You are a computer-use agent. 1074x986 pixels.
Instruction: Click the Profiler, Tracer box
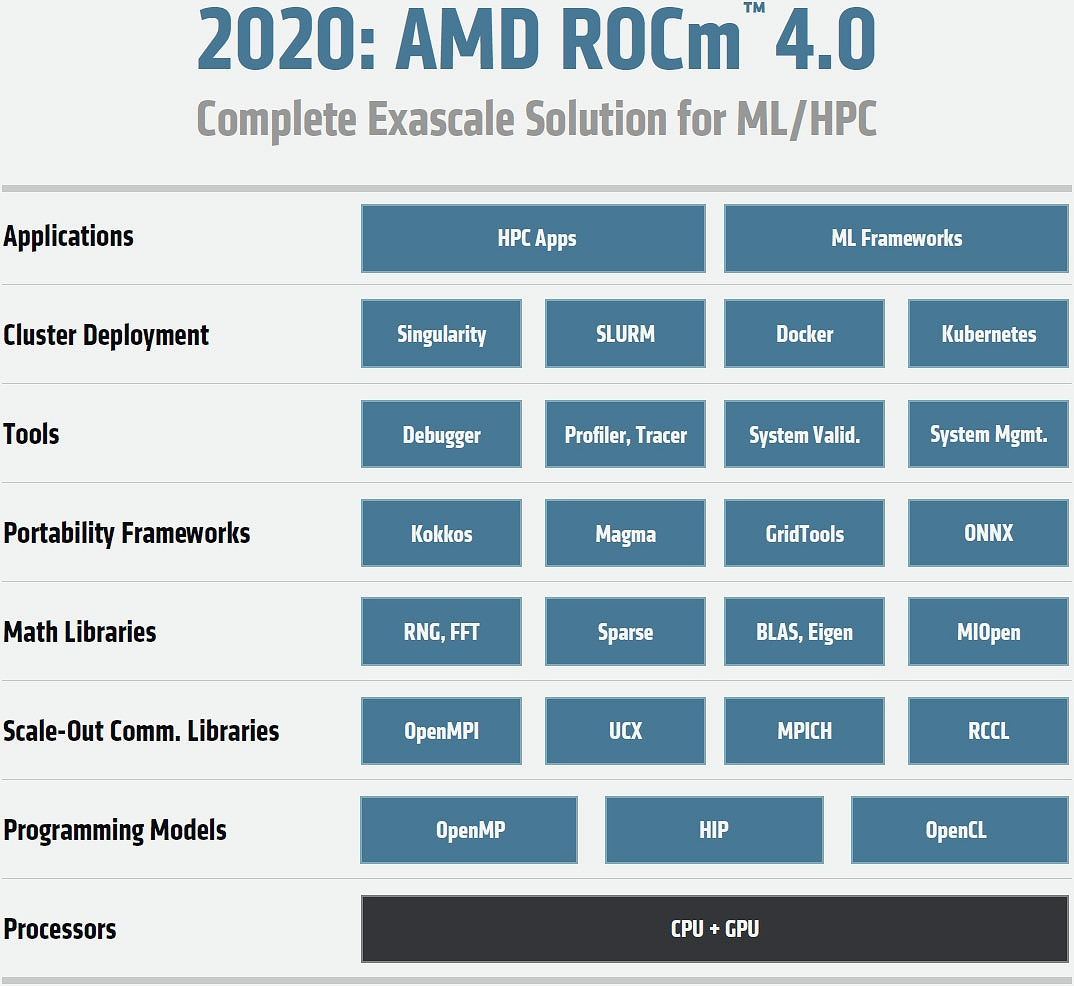coord(625,434)
